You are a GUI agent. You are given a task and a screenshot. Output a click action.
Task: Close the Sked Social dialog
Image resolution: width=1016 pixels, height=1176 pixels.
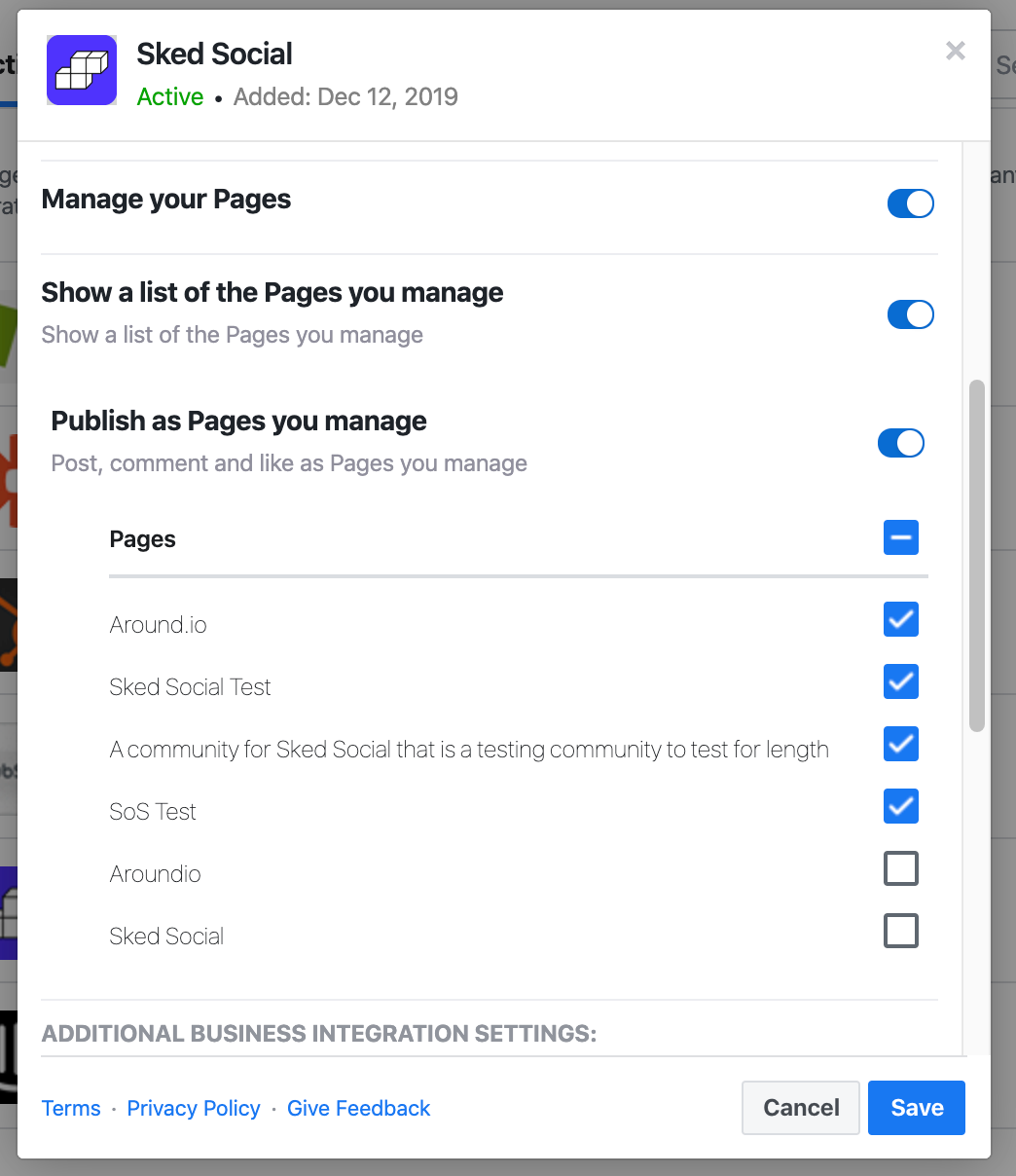(956, 51)
